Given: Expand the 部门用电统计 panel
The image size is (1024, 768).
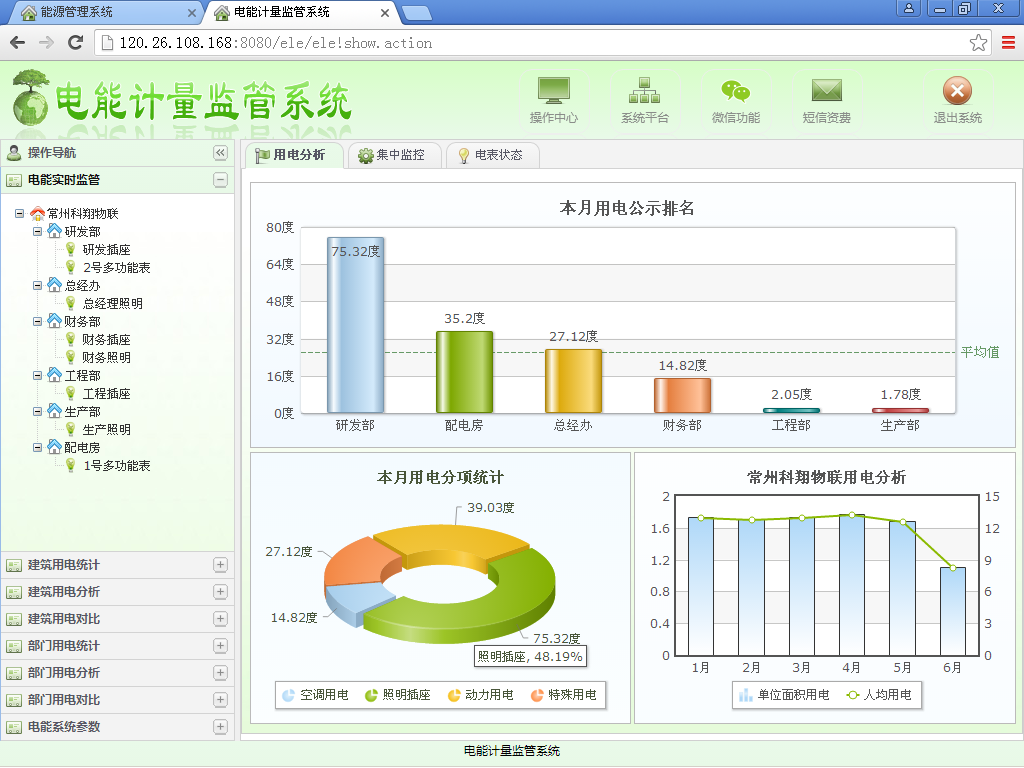Looking at the screenshot, I should [x=221, y=646].
